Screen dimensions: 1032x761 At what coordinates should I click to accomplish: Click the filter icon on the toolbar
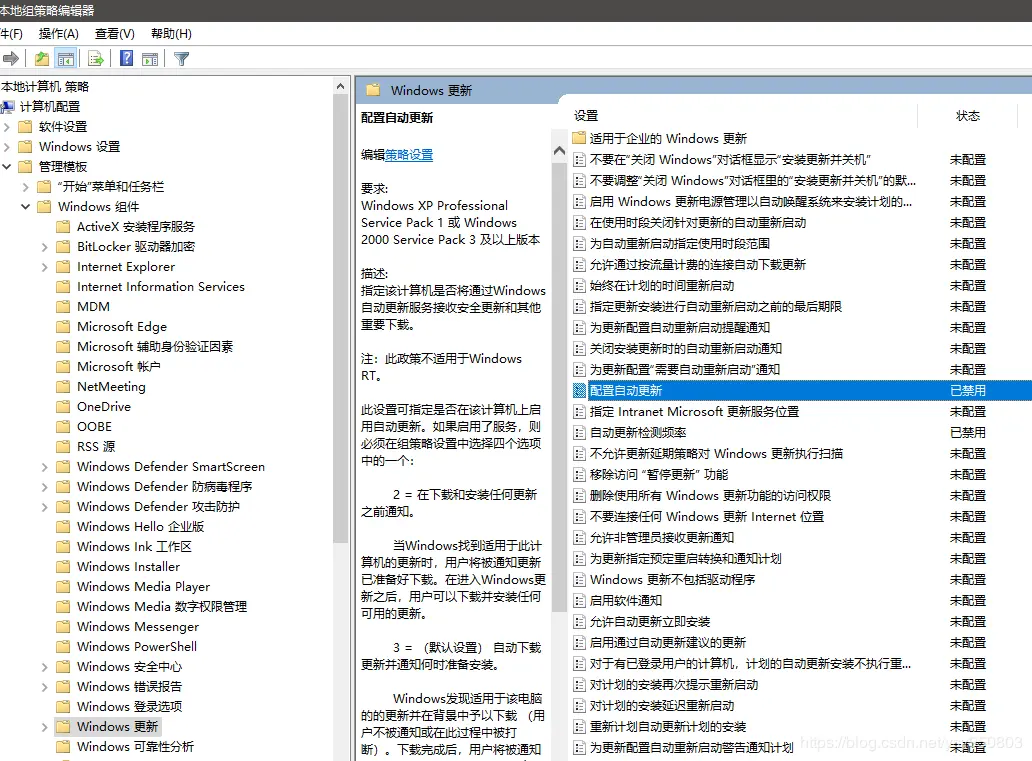point(181,58)
